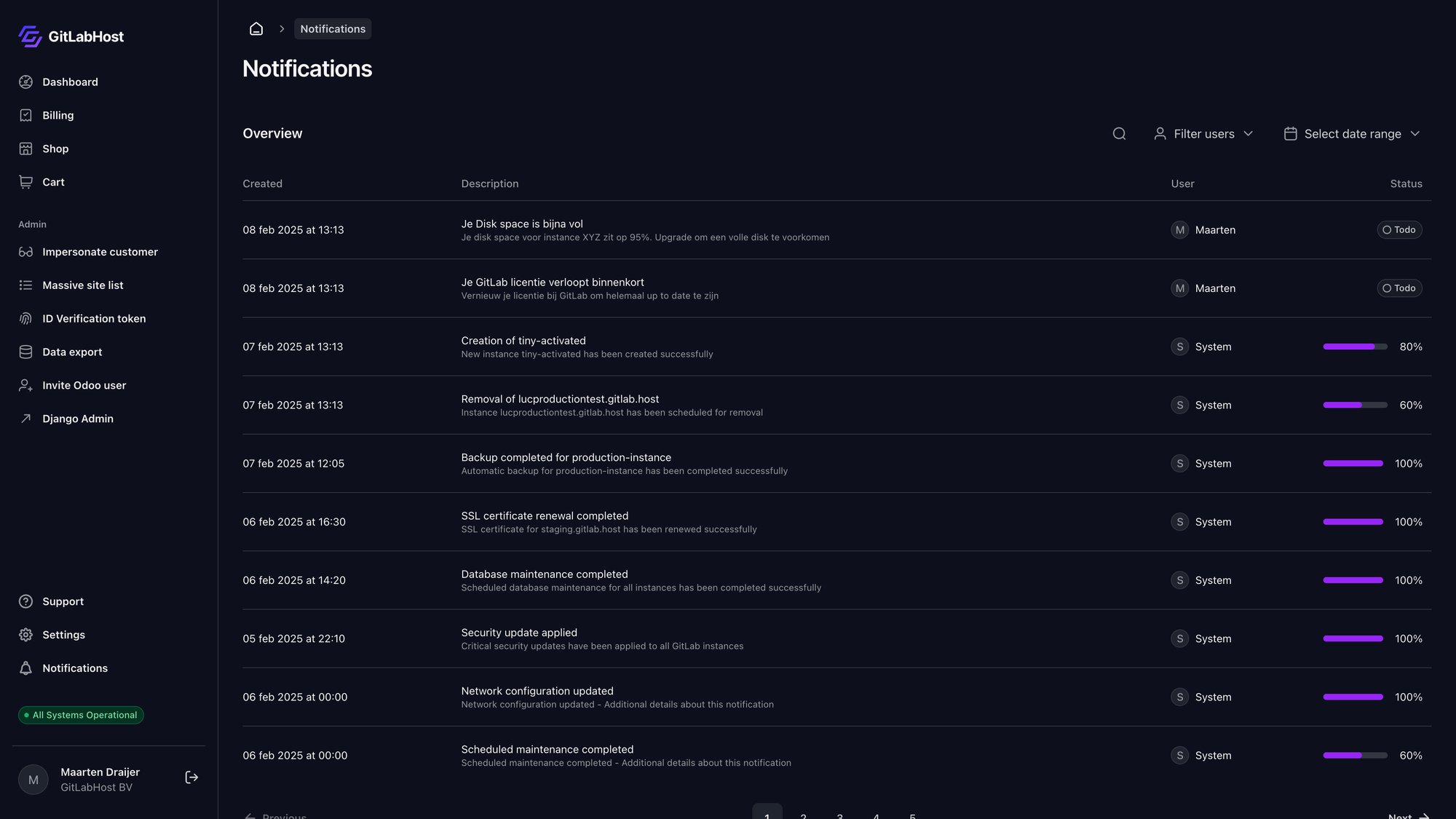Open the Notifications bell in the sidebar
Image resolution: width=1456 pixels, height=819 pixels.
point(74,668)
